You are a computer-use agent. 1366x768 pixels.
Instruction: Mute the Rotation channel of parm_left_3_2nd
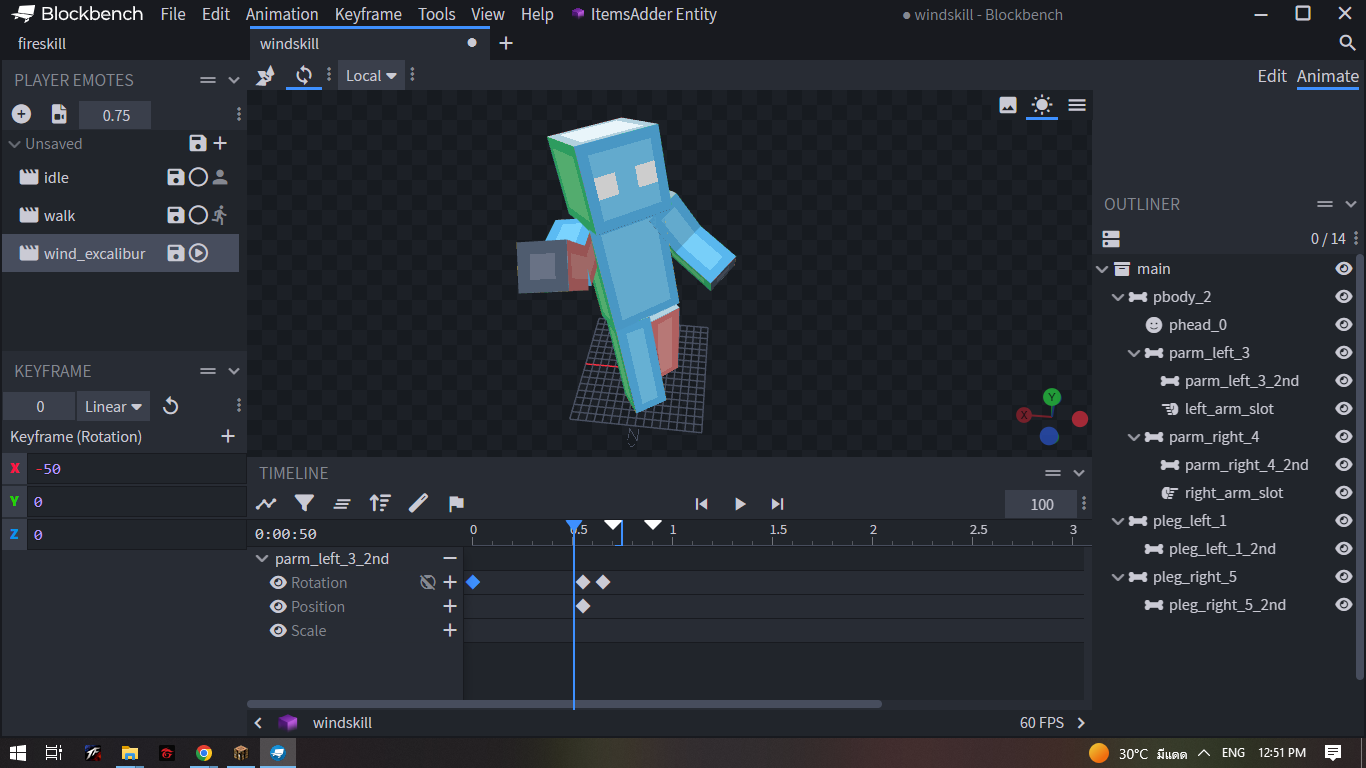(x=428, y=582)
